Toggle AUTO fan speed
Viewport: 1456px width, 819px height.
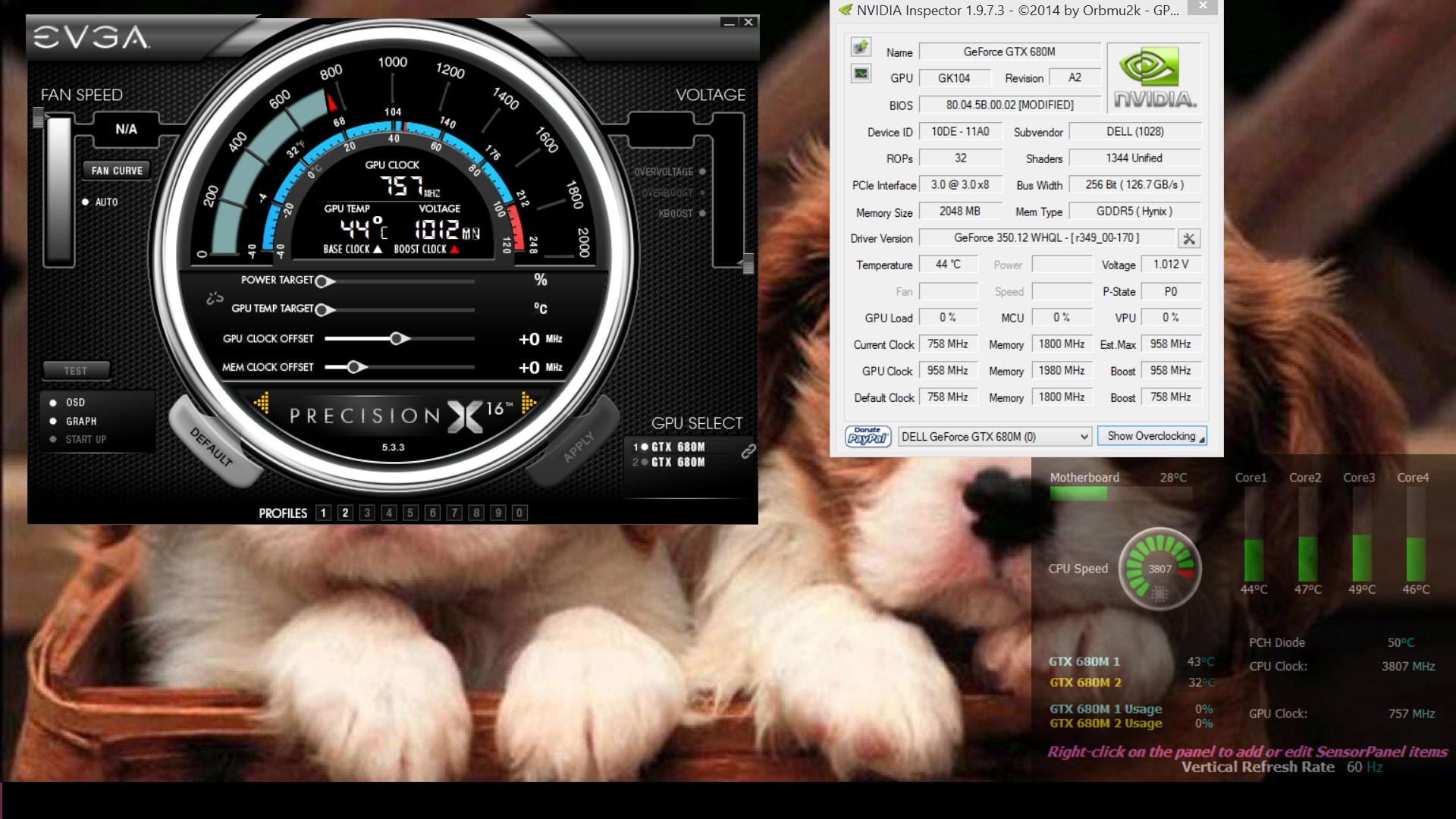100,202
